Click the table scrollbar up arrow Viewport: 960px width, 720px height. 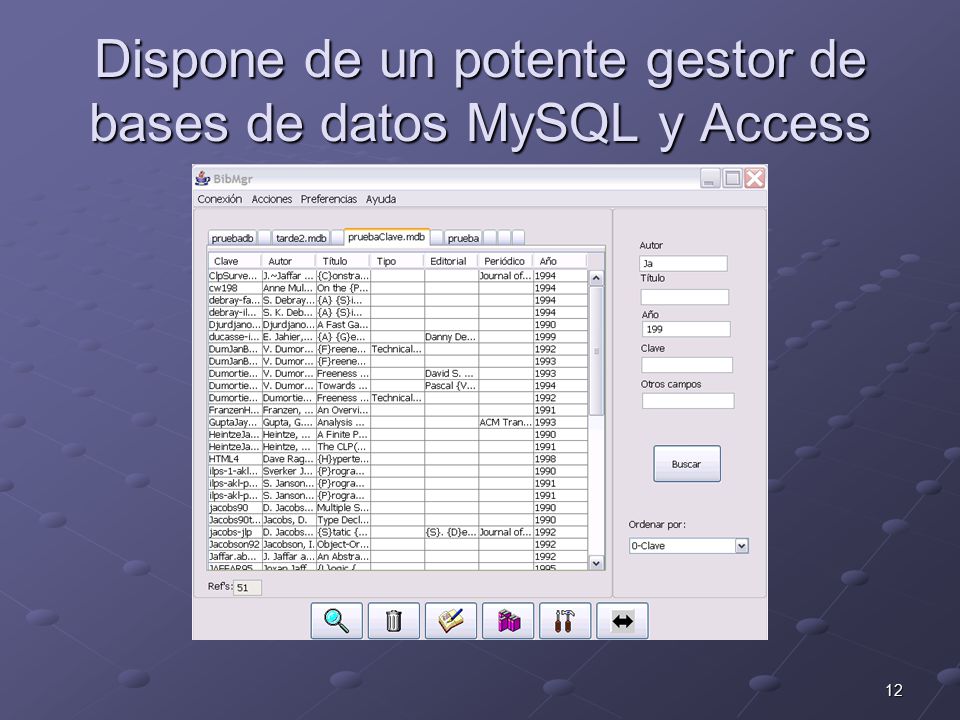click(x=596, y=279)
